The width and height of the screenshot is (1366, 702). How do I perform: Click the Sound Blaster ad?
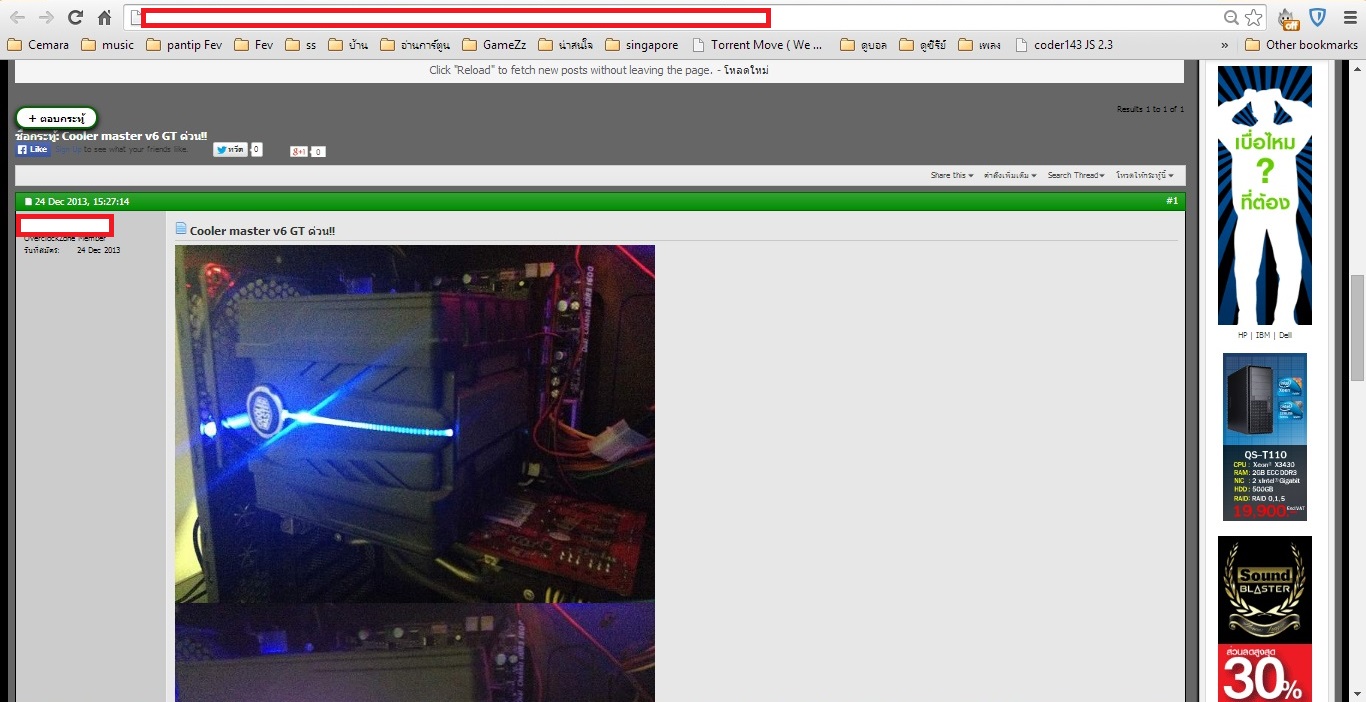tap(1265, 619)
